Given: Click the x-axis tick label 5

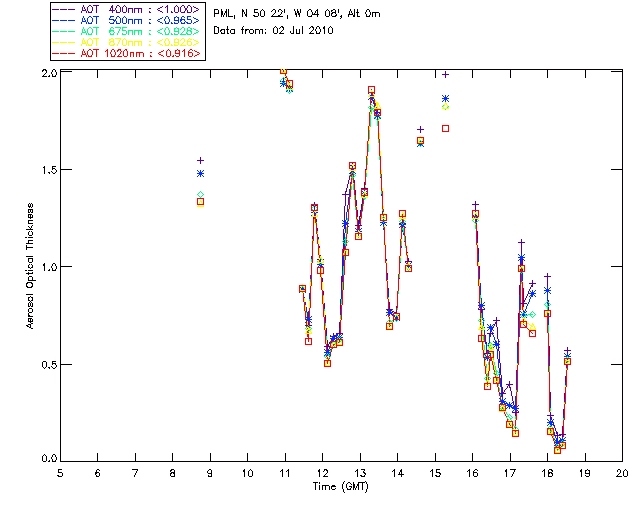Looking at the screenshot, I should click(x=60, y=472).
